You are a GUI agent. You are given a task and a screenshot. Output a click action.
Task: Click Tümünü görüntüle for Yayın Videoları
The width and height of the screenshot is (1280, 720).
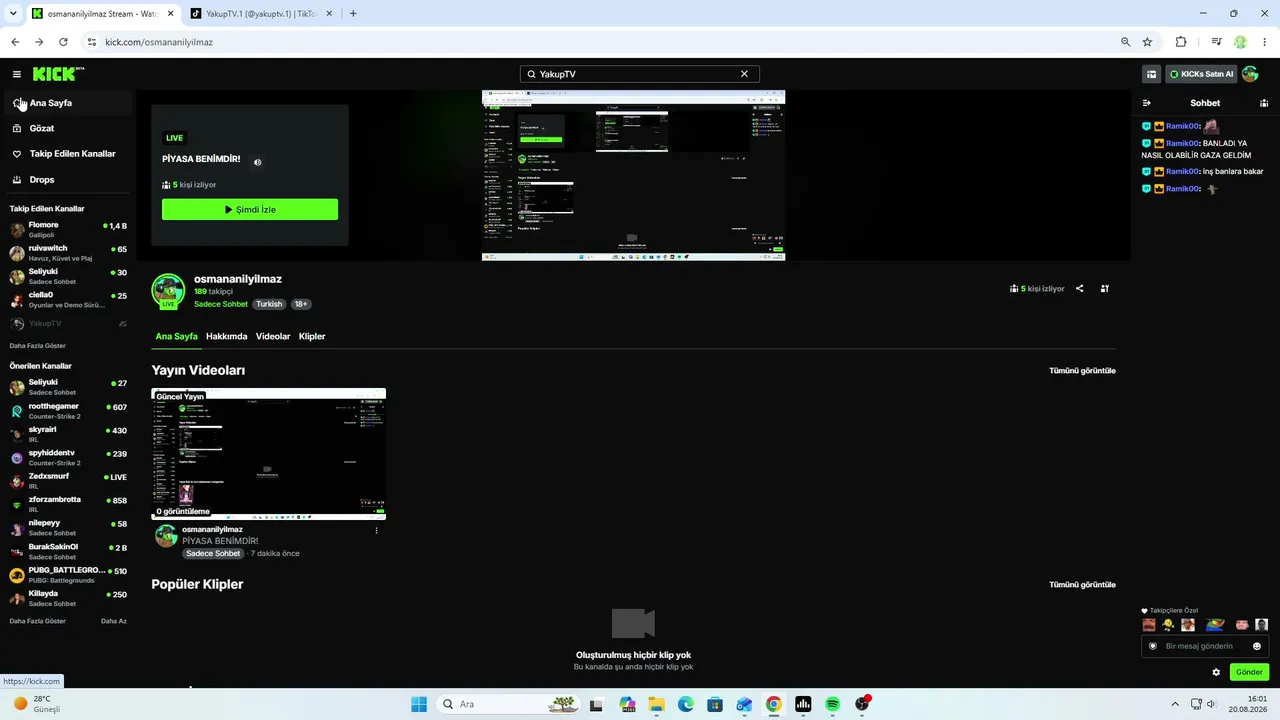(1082, 371)
